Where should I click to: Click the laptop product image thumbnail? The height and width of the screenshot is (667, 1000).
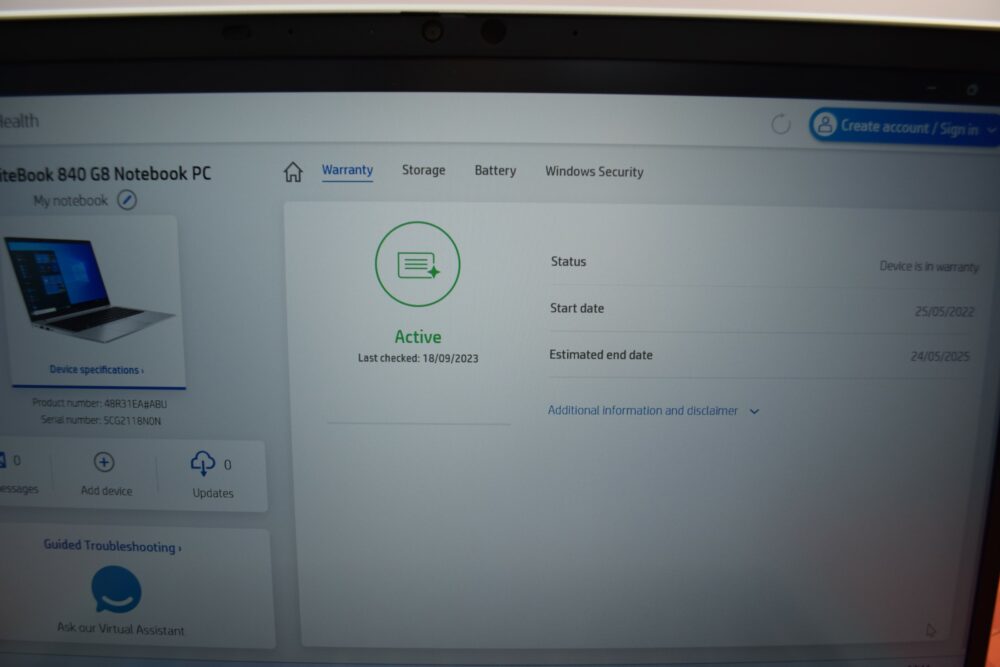(89, 290)
